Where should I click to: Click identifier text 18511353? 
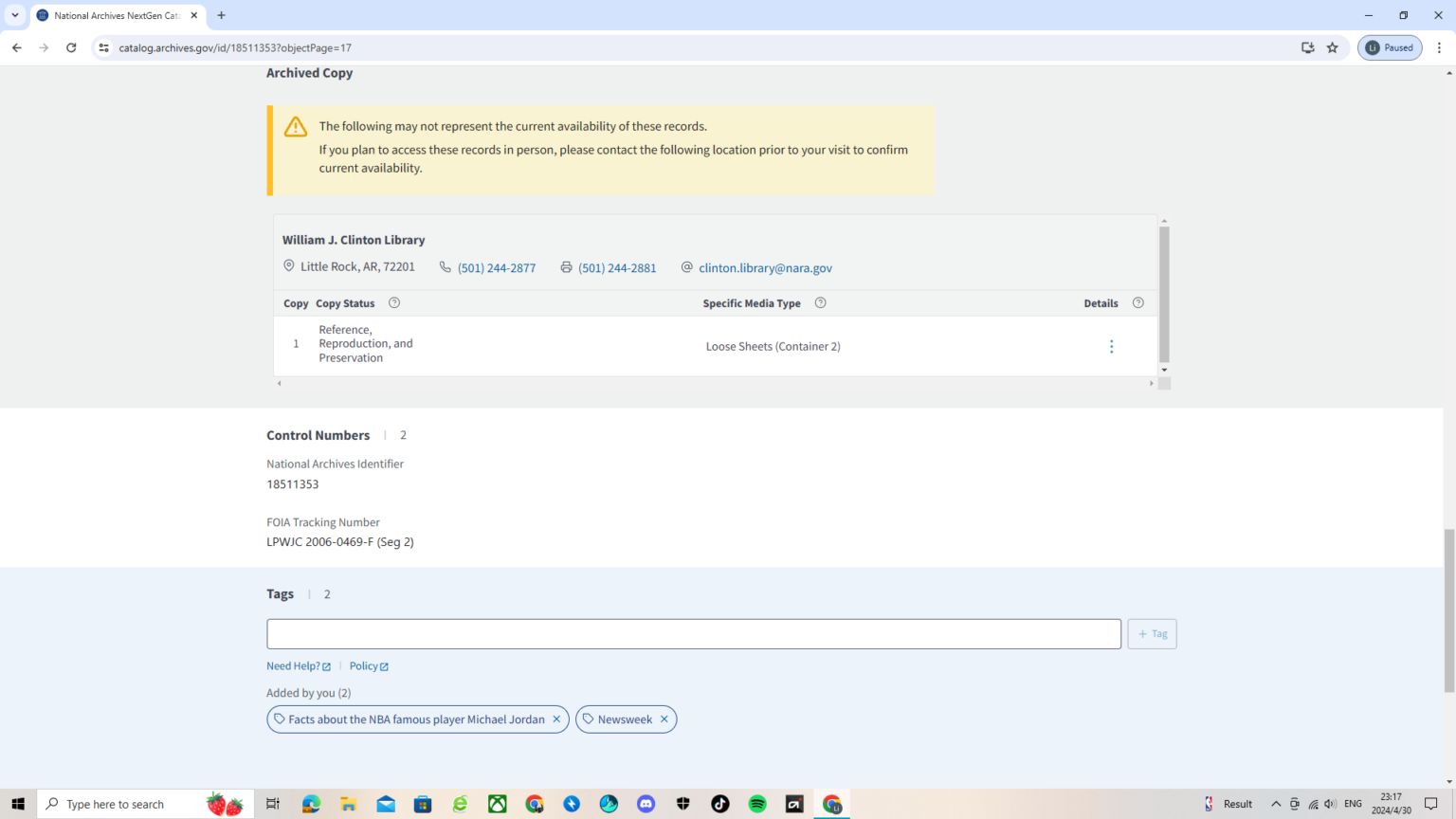(293, 484)
